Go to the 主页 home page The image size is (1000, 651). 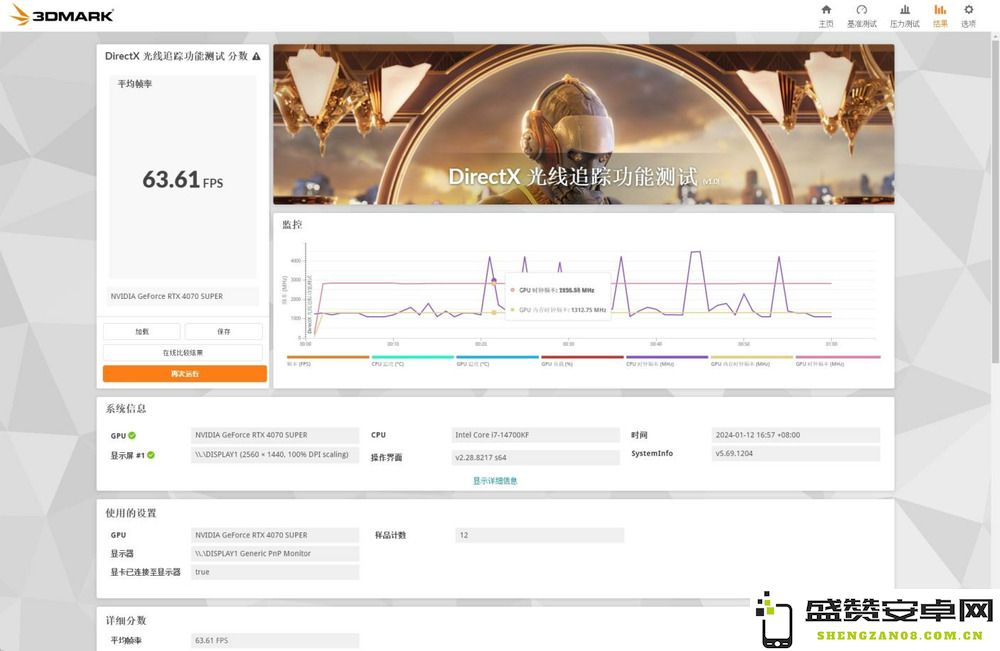coord(826,16)
